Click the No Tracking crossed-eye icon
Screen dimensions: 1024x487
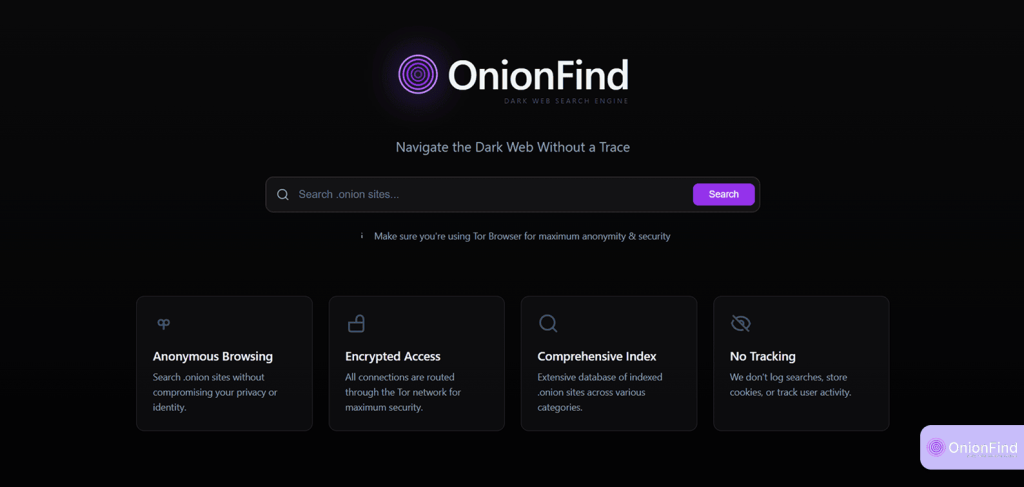pos(740,324)
